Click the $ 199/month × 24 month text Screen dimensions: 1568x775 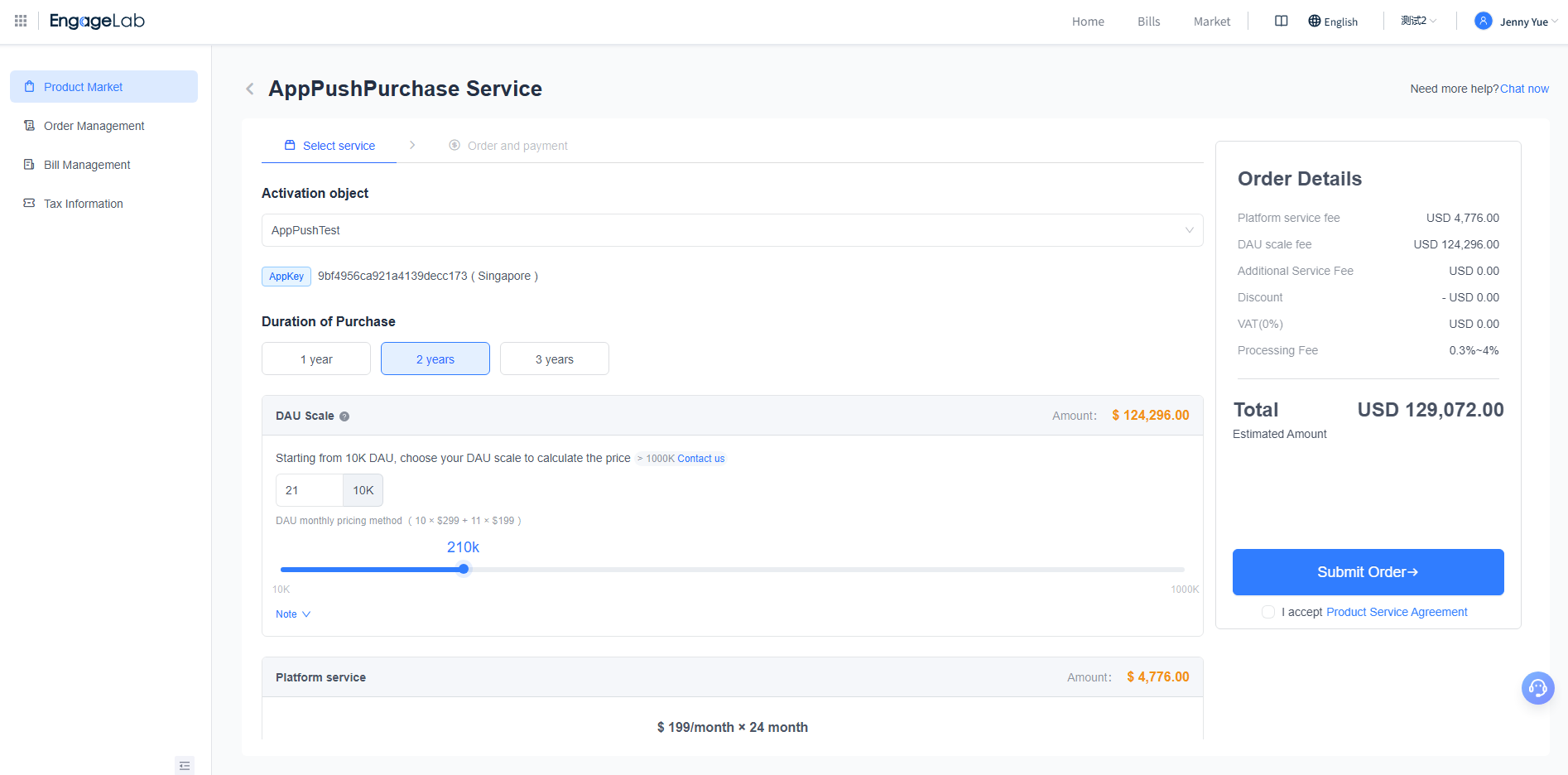[733, 727]
